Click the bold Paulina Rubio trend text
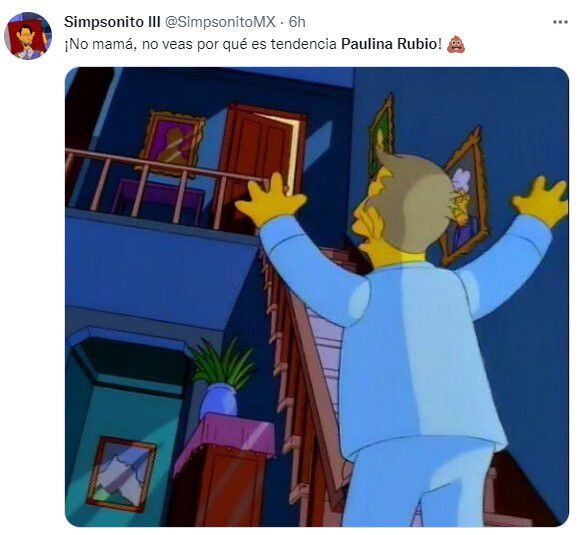The image size is (586, 535). [389, 44]
